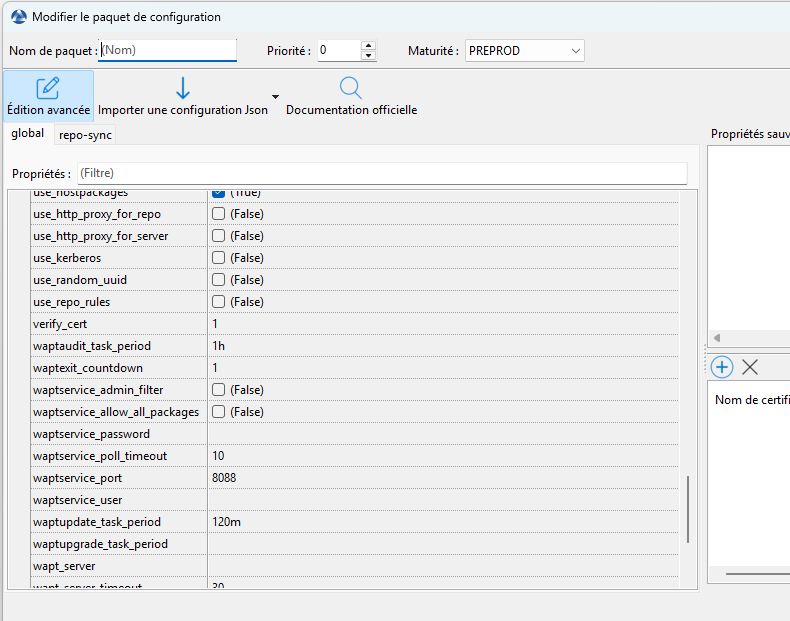Click the properties list vertical scrollbar
Image resolution: width=790 pixels, height=621 pixels.
[688, 508]
